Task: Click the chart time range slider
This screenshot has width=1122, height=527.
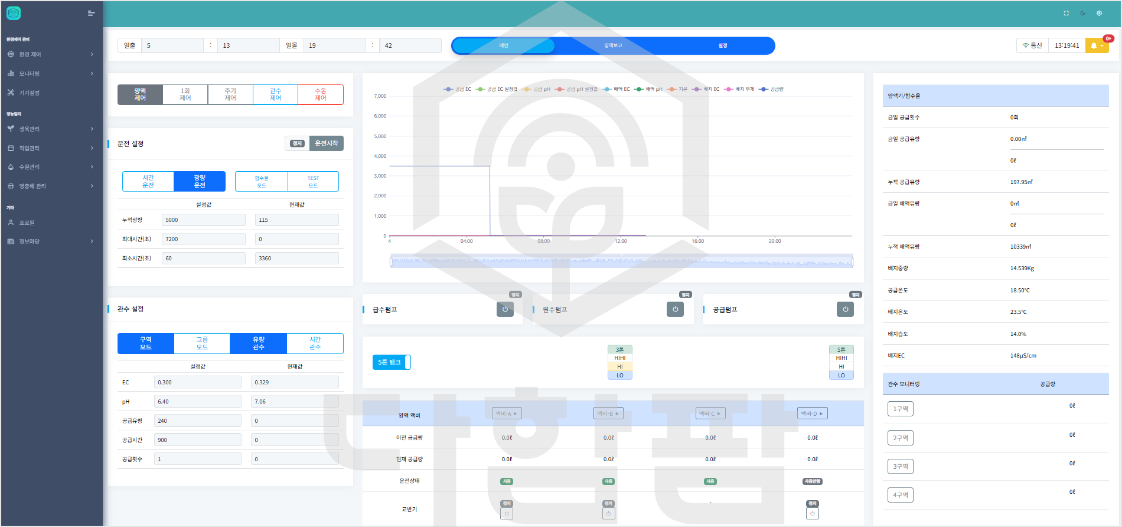Action: [620, 260]
